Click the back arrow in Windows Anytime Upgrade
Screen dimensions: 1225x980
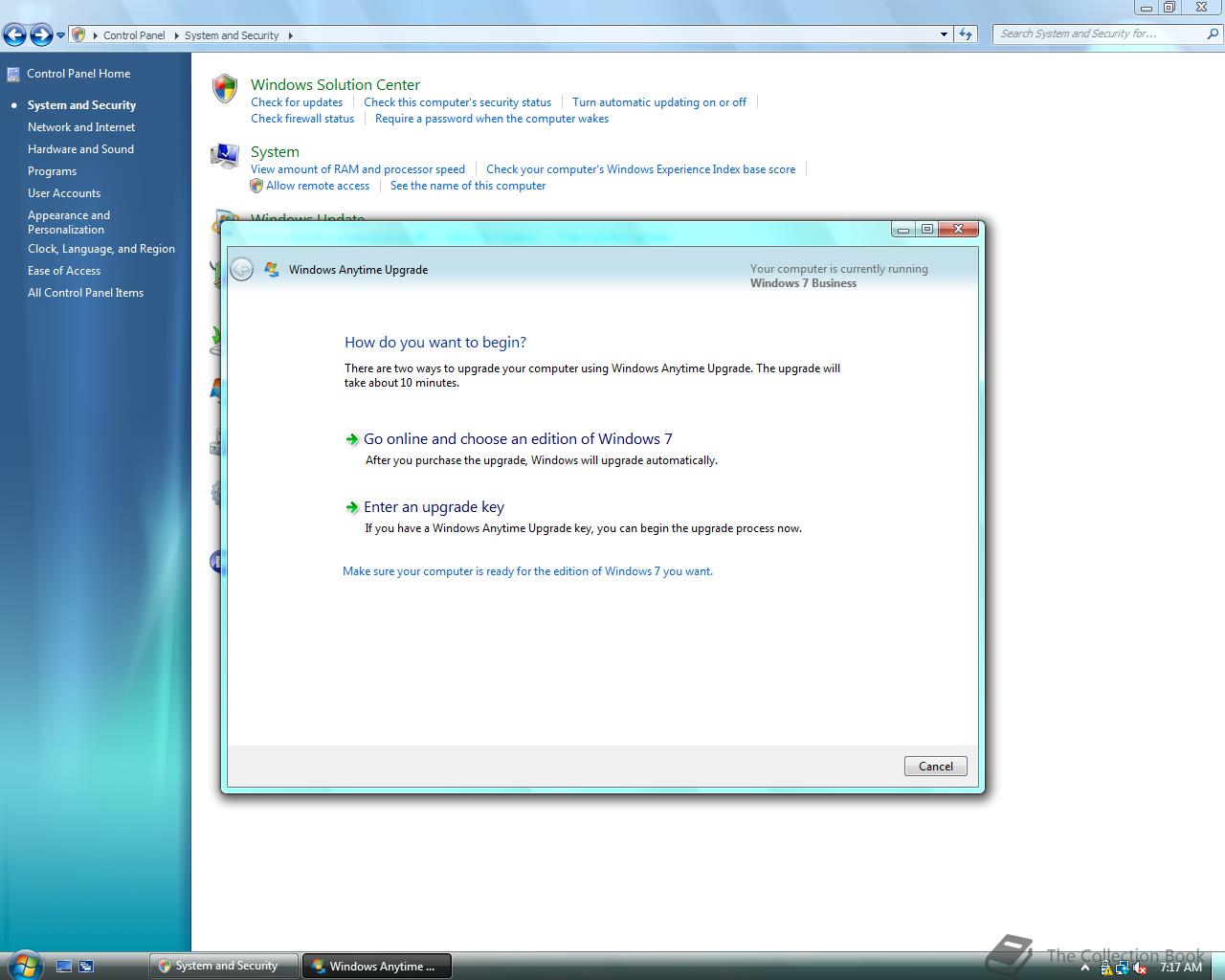[243, 269]
